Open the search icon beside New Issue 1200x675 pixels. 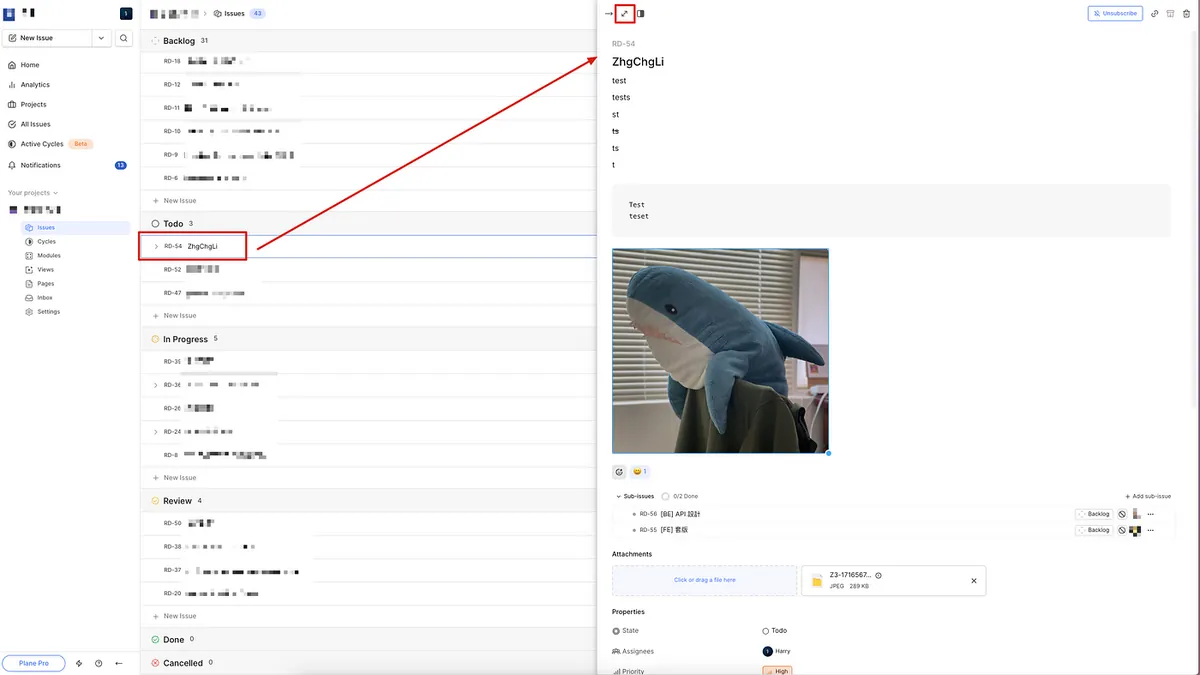(x=124, y=38)
